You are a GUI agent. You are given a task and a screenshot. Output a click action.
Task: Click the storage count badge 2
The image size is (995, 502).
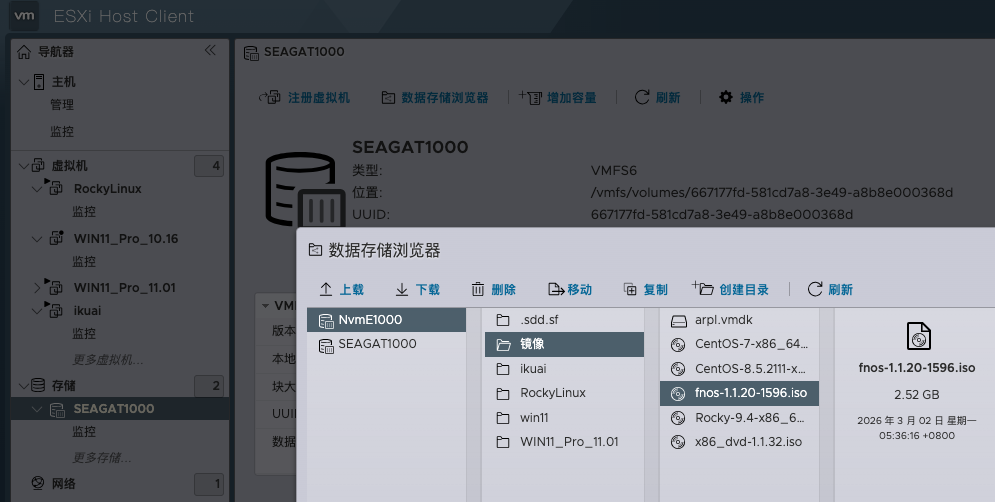pyautogui.click(x=209, y=385)
